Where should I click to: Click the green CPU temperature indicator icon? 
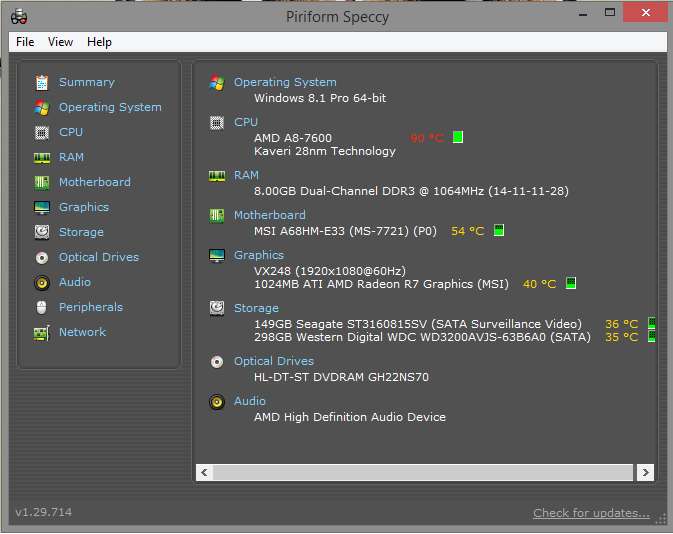pos(458,137)
